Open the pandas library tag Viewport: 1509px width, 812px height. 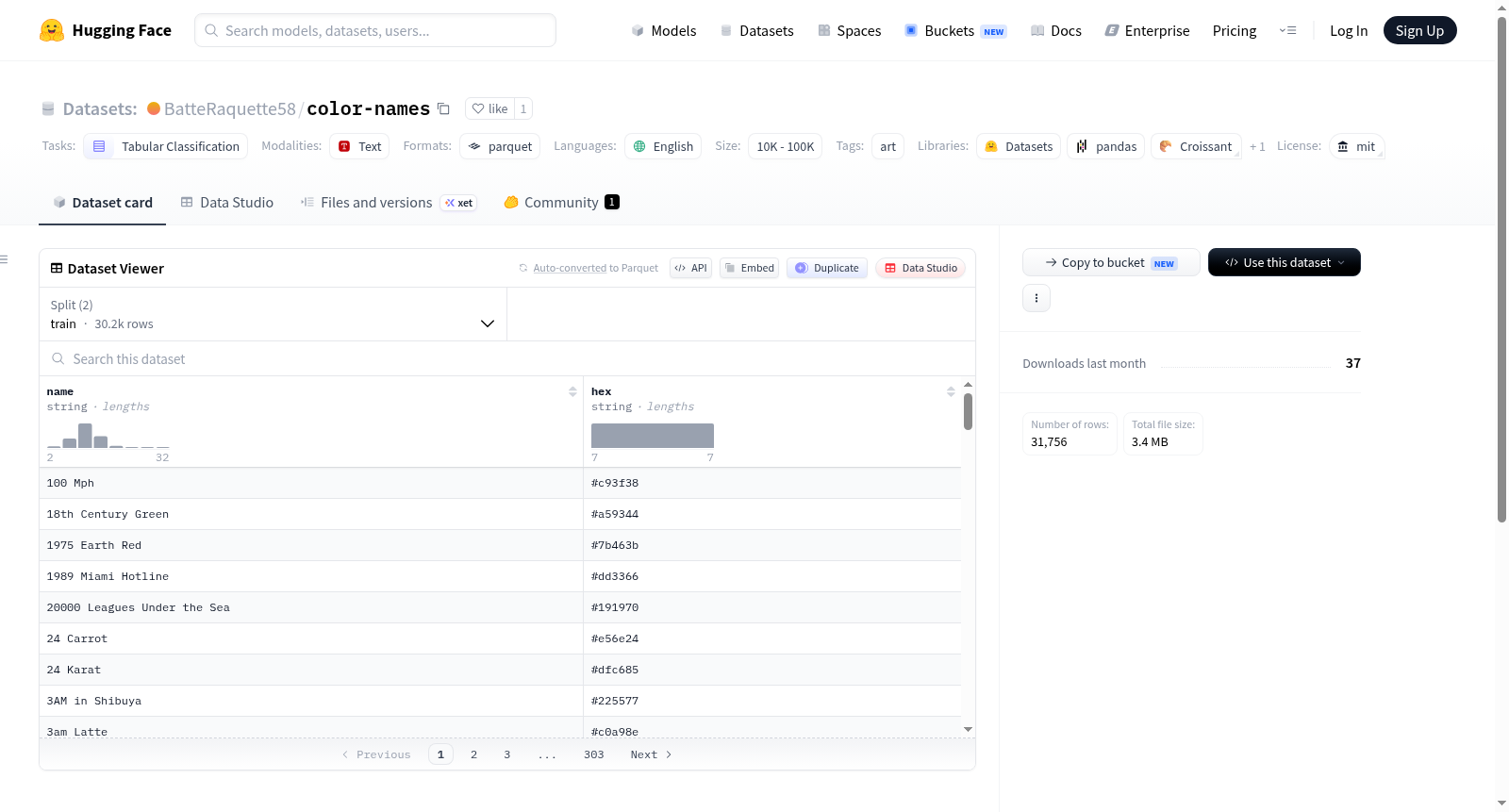pos(1106,146)
